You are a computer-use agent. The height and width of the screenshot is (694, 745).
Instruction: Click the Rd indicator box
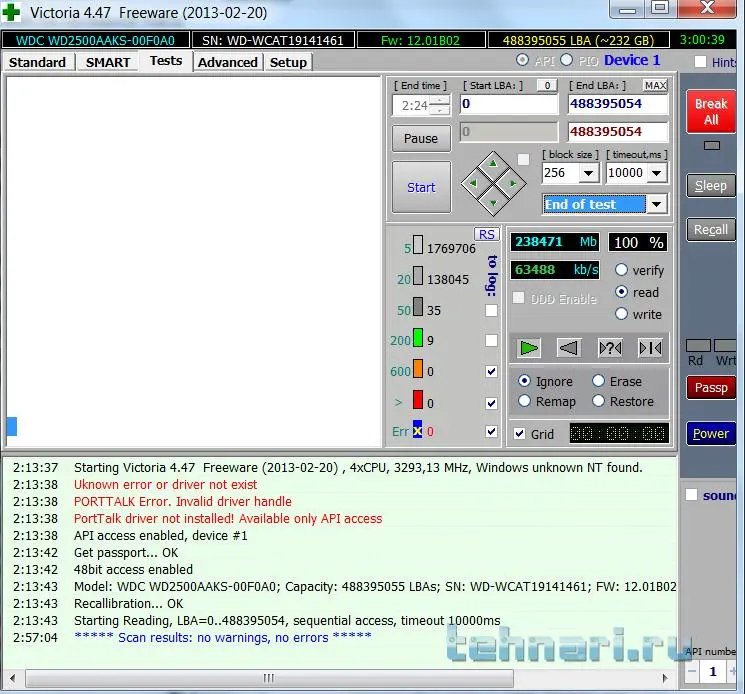click(x=698, y=345)
